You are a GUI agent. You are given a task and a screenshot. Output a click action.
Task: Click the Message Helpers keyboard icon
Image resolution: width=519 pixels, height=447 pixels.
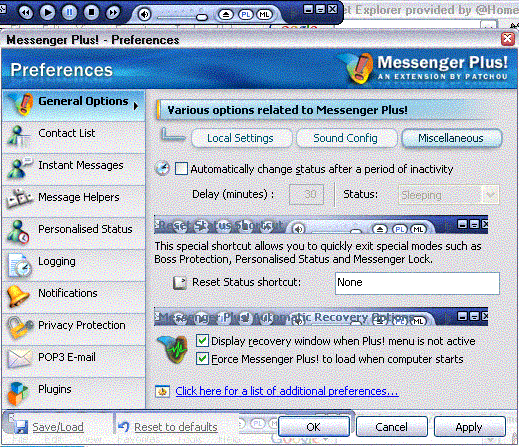click(19, 199)
